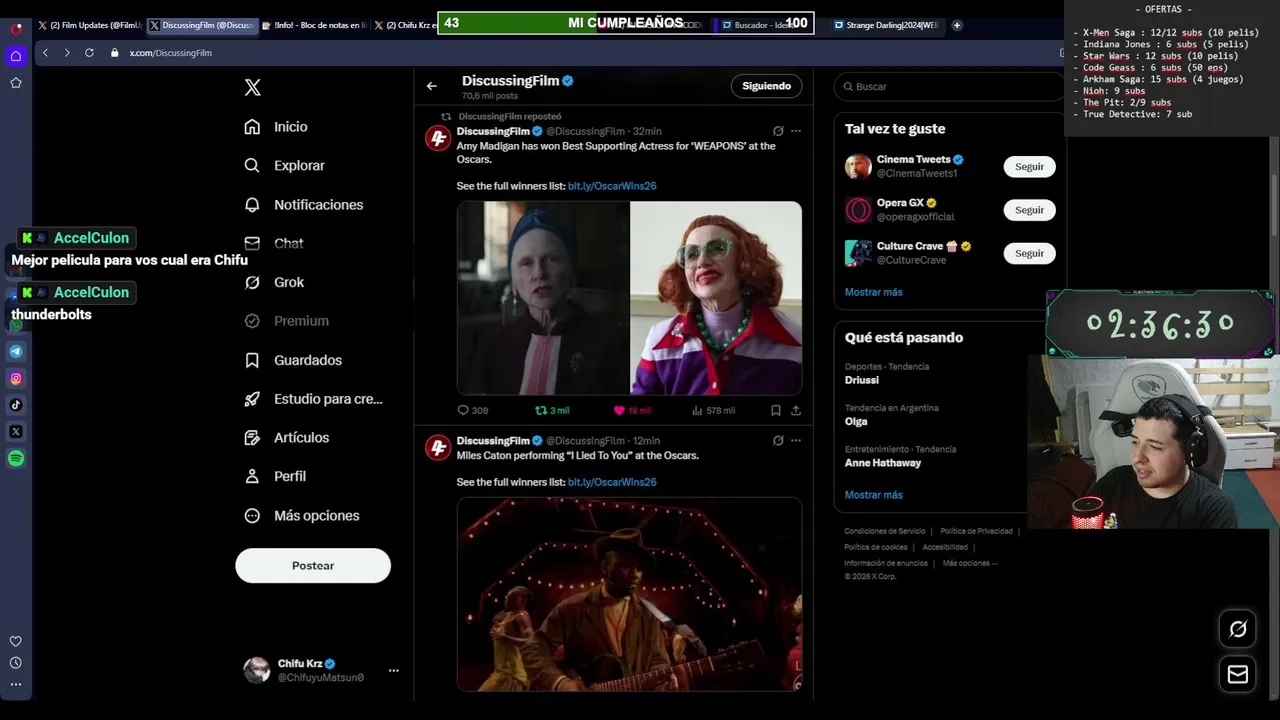Unlike the tweet with 19 mil likes
This screenshot has width=1280, height=720.
[632, 410]
